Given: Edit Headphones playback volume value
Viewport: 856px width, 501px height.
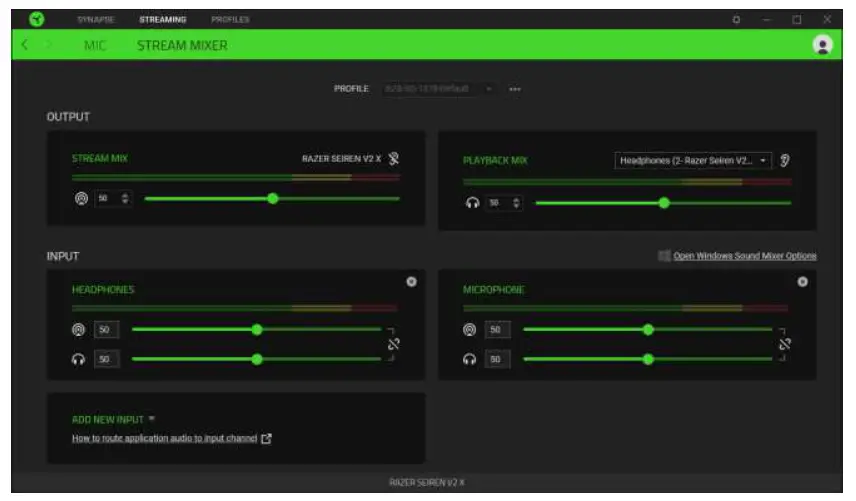Looking at the screenshot, I should coord(106,359).
